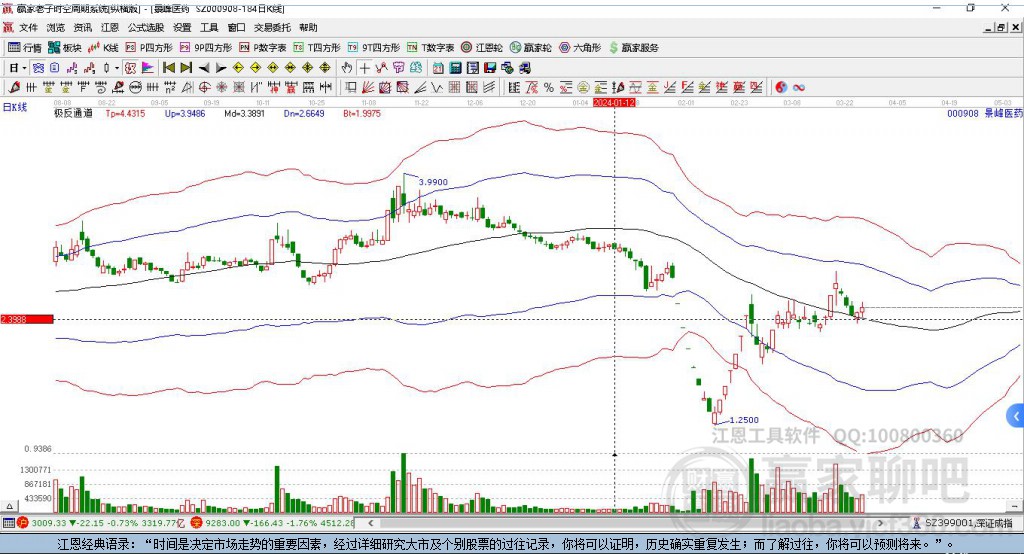This screenshot has height=554, width=1024.
Task: Click horizontal scrollbar right arrow
Action: click(880, 523)
